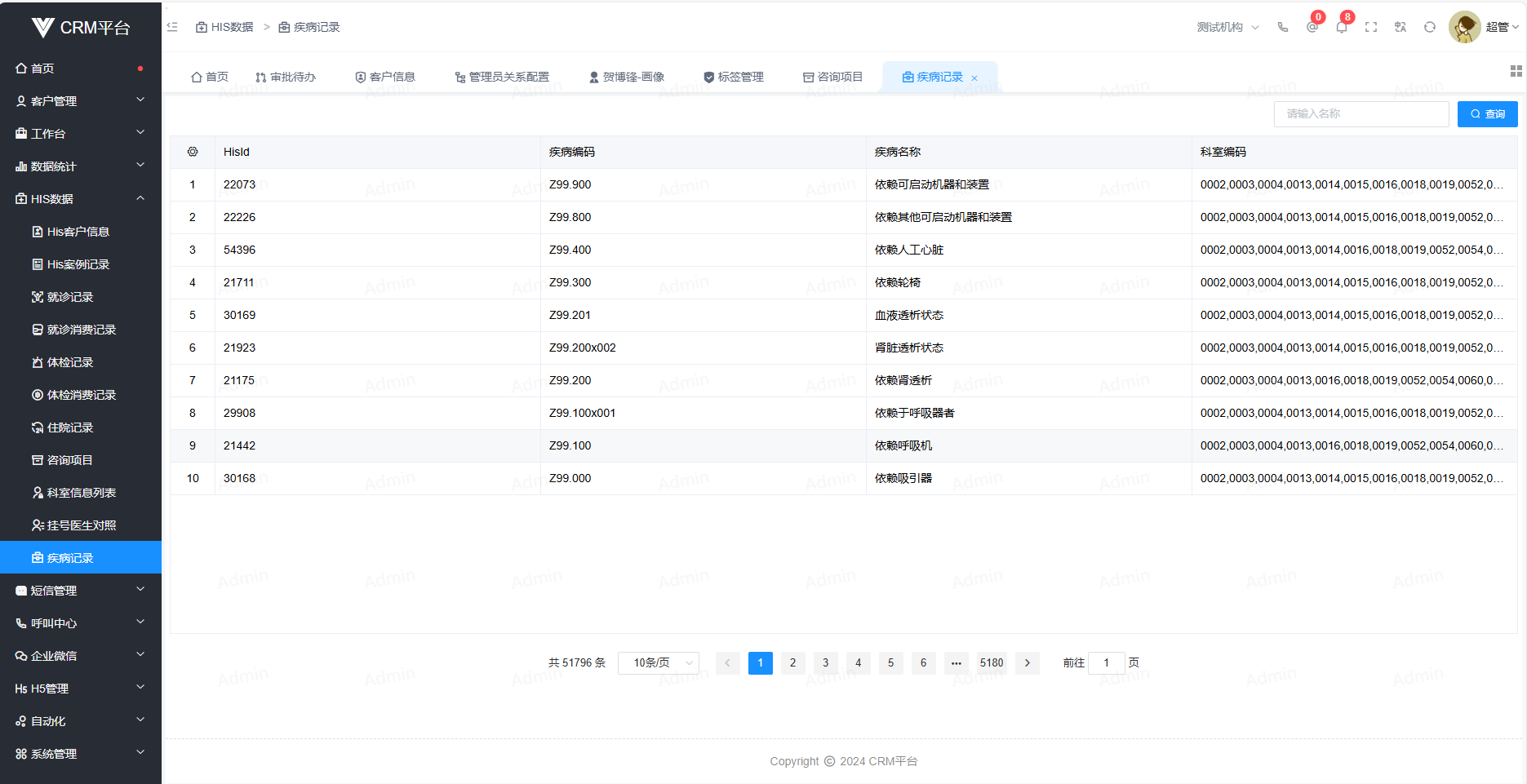Open 住院记录 in the sidebar
This screenshot has width=1527, height=784.
click(81, 427)
